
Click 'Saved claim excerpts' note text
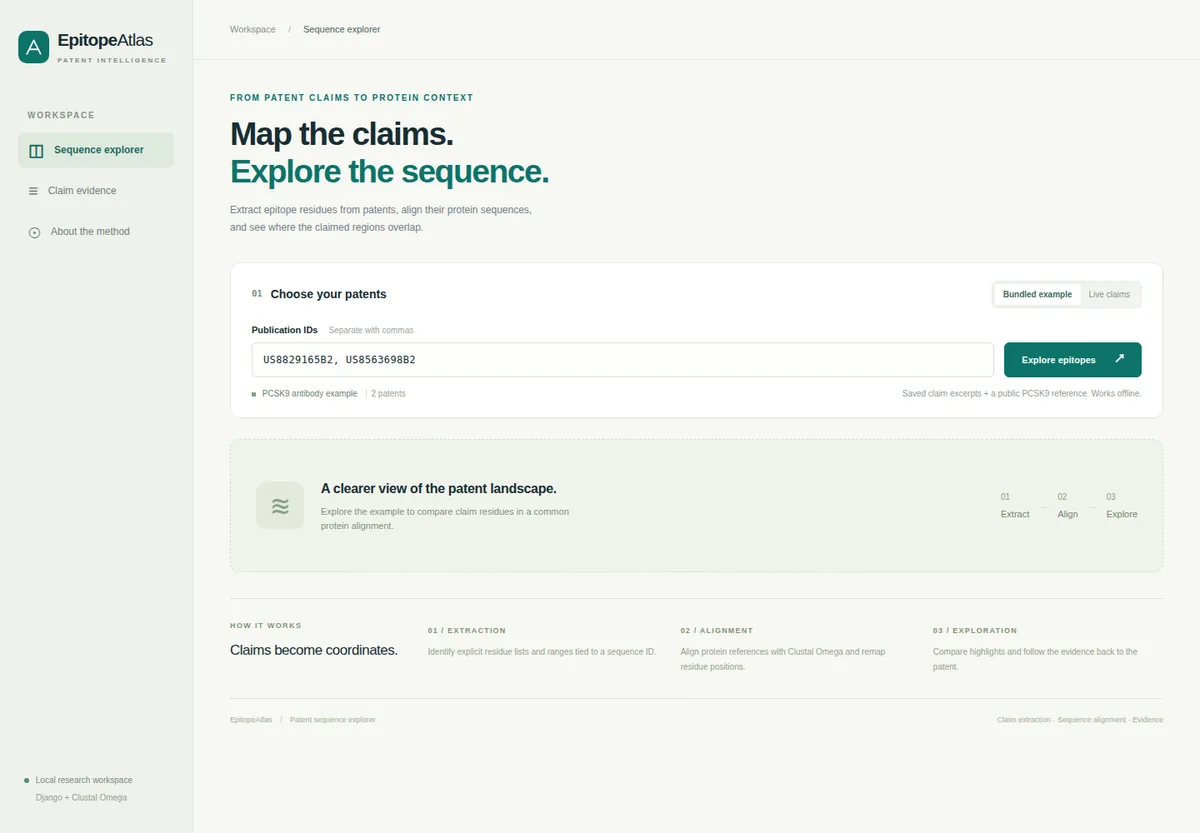click(x=1022, y=394)
